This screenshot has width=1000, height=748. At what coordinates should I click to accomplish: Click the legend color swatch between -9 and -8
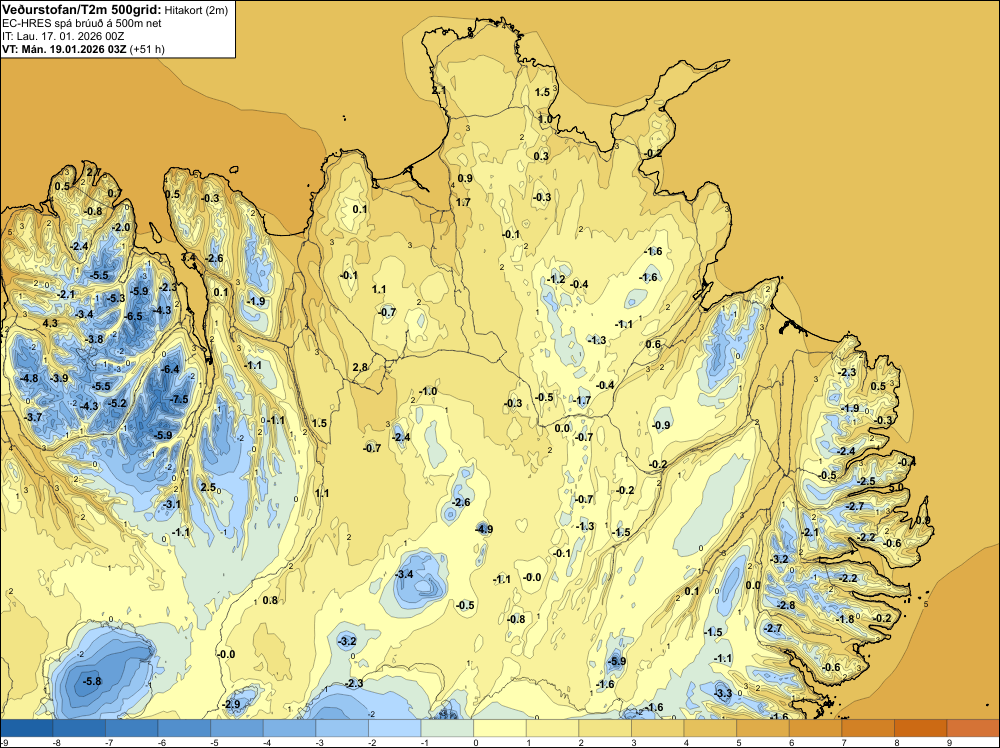(27, 728)
